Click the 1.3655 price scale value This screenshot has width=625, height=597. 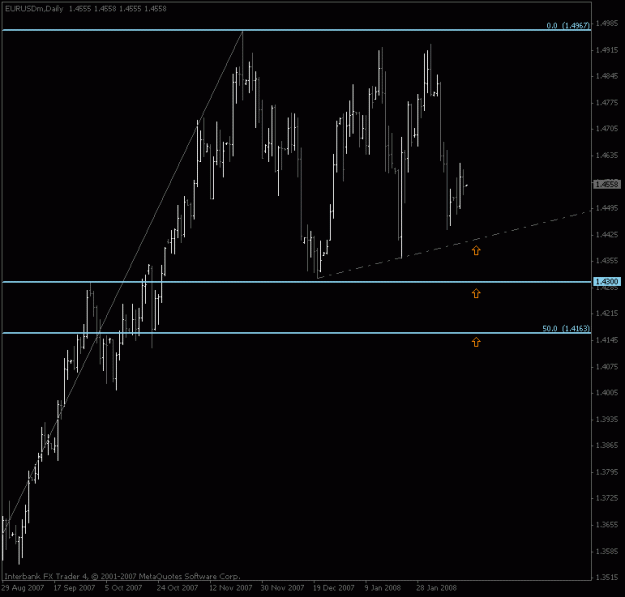click(x=607, y=525)
